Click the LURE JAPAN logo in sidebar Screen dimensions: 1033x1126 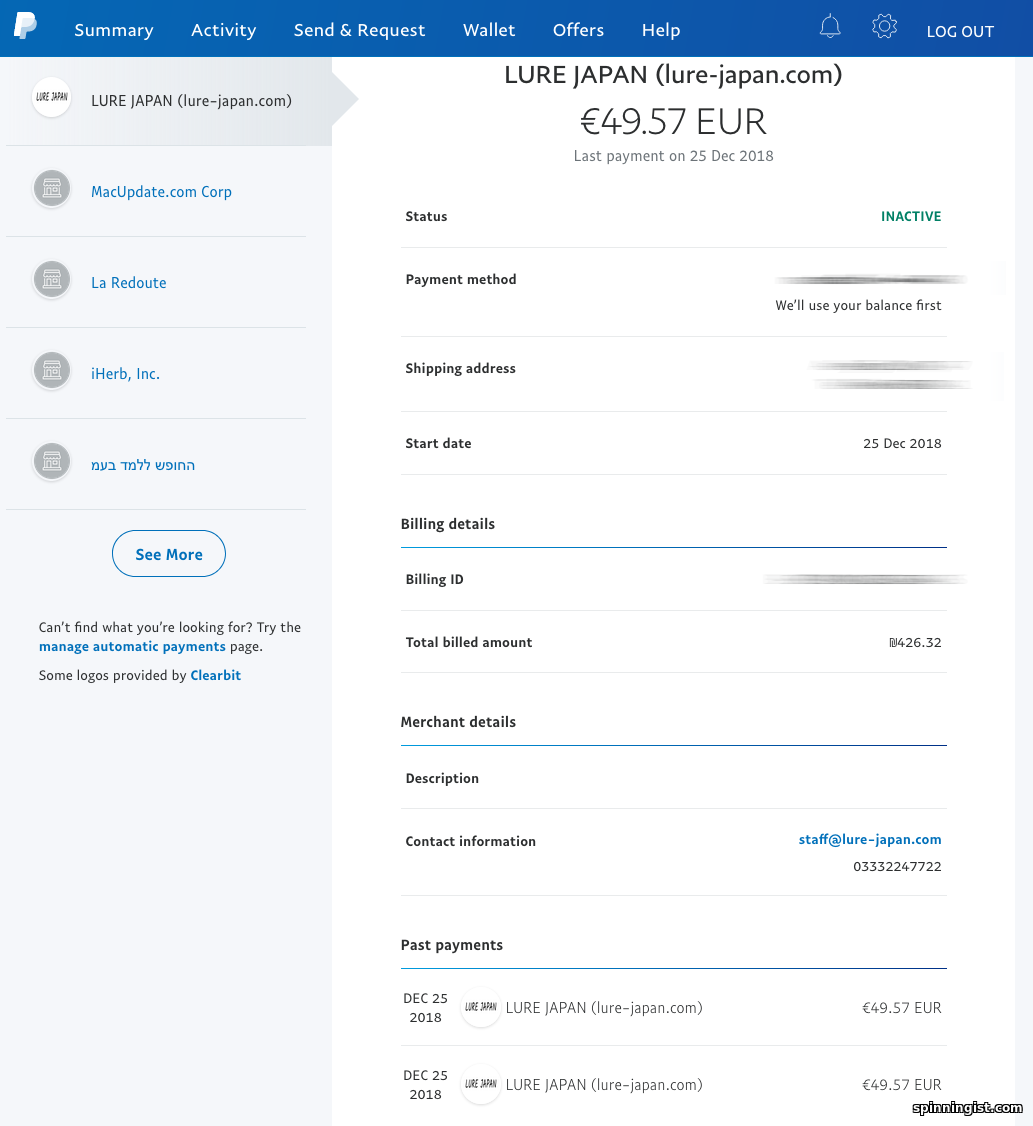pyautogui.click(x=51, y=98)
